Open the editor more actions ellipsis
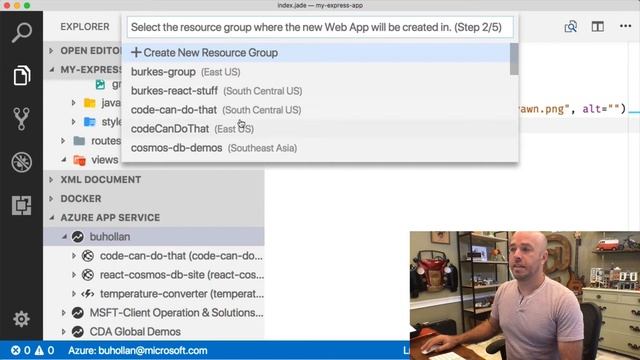Image resolution: width=640 pixels, height=360 pixels. (625, 27)
